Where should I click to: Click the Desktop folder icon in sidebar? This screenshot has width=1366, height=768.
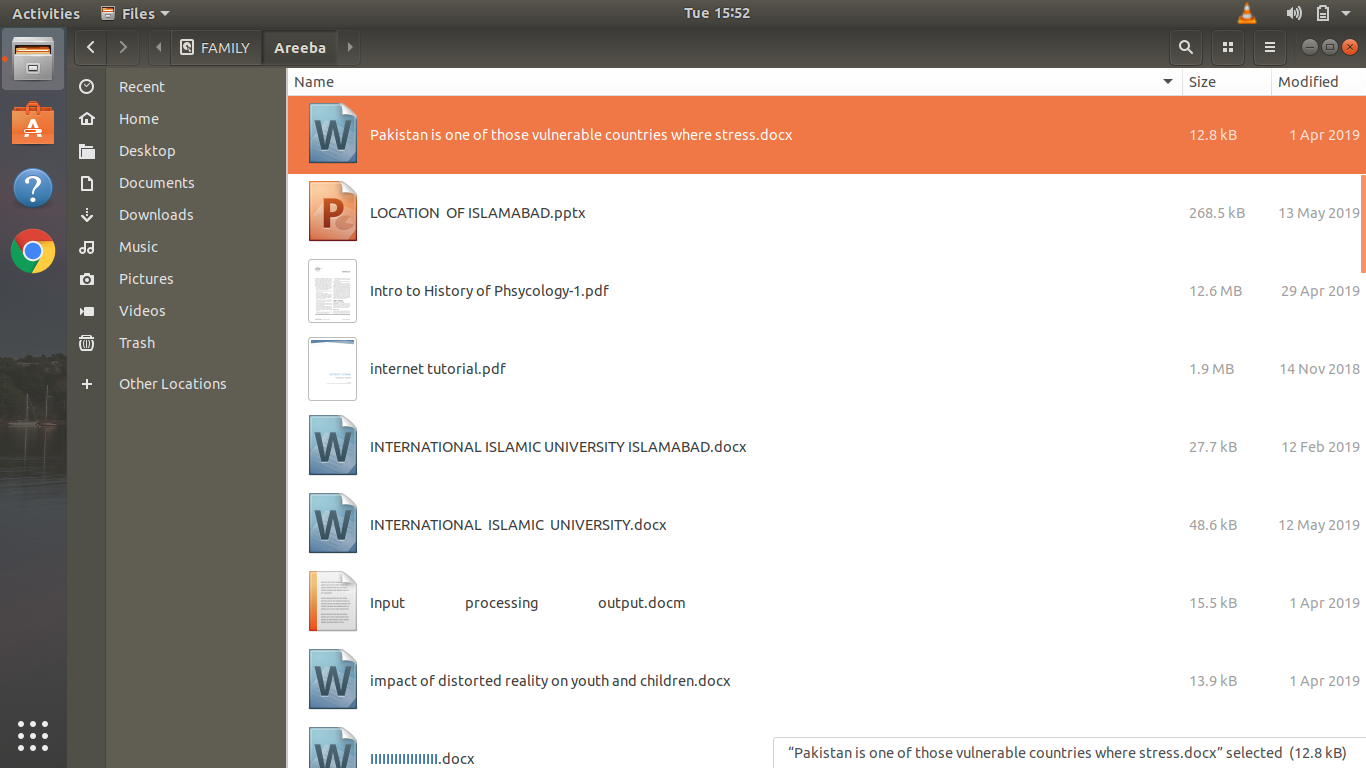(87, 151)
